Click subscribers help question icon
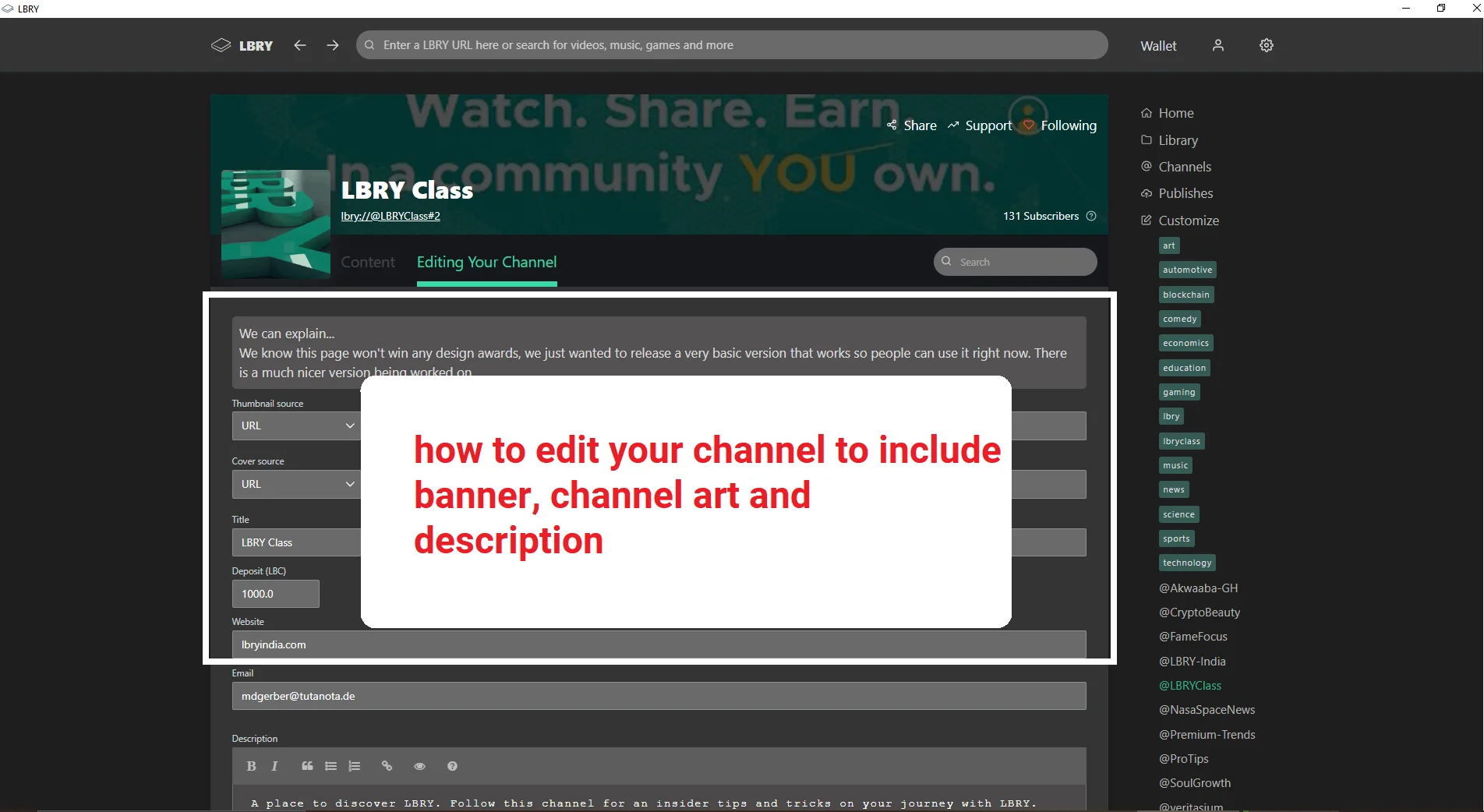Viewport: 1484px width, 812px height. [1091, 216]
